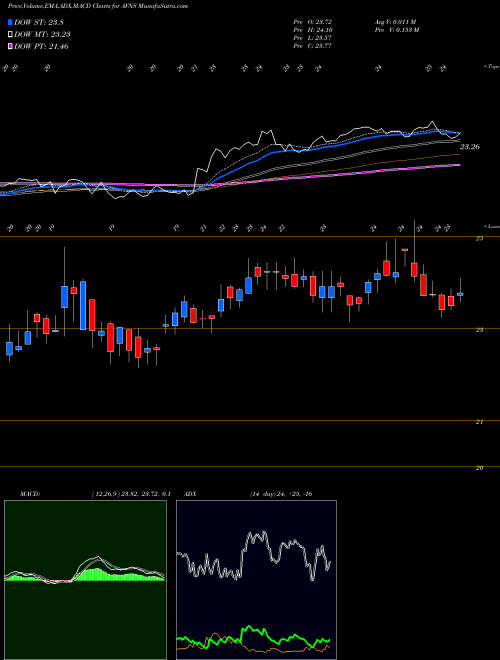Viewport: 500px width, 660px height.
Task: Click the magenta DOW PT legend swatch
Action: [x=10, y=46]
